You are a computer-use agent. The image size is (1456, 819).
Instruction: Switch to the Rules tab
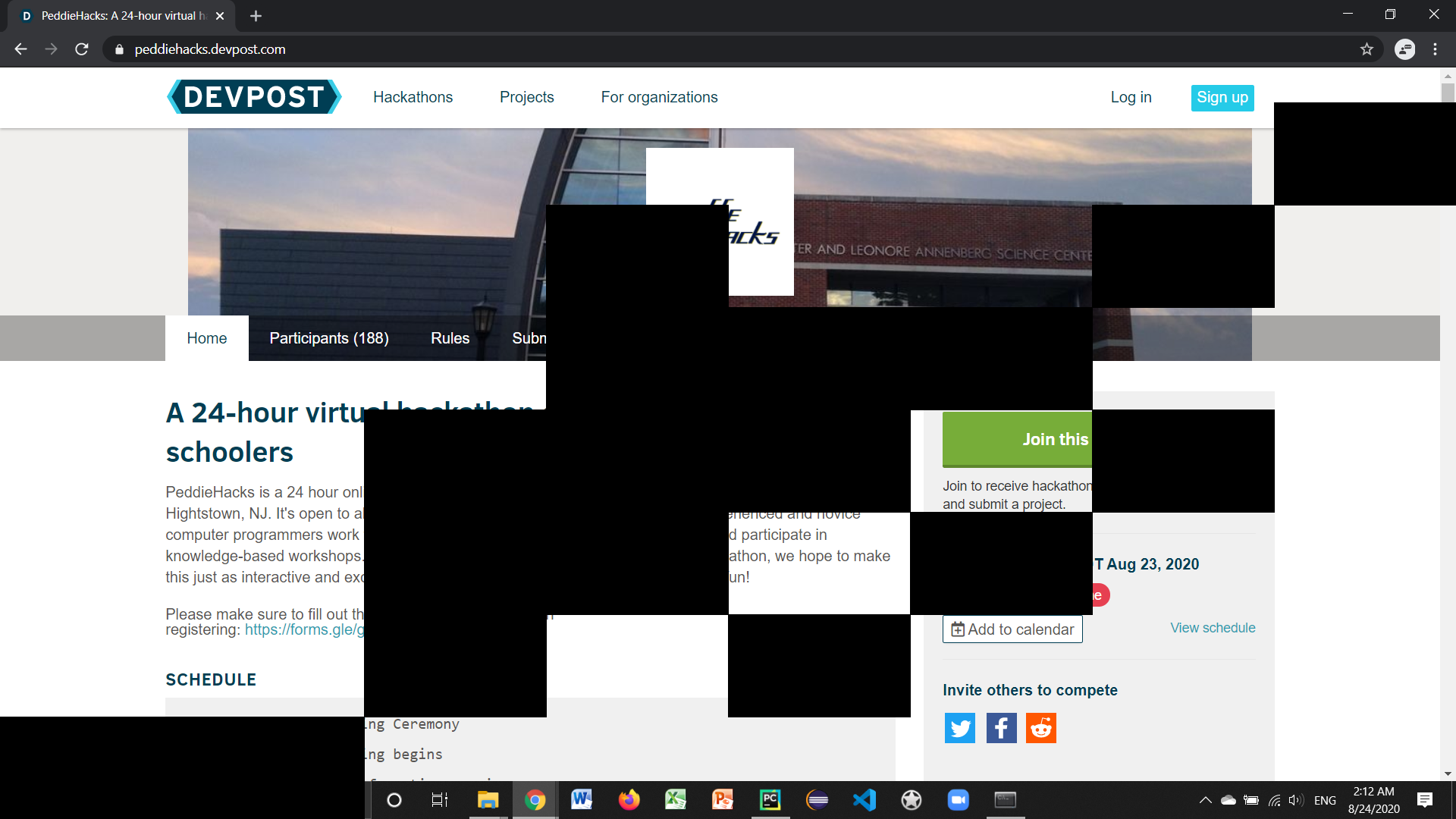[450, 338]
